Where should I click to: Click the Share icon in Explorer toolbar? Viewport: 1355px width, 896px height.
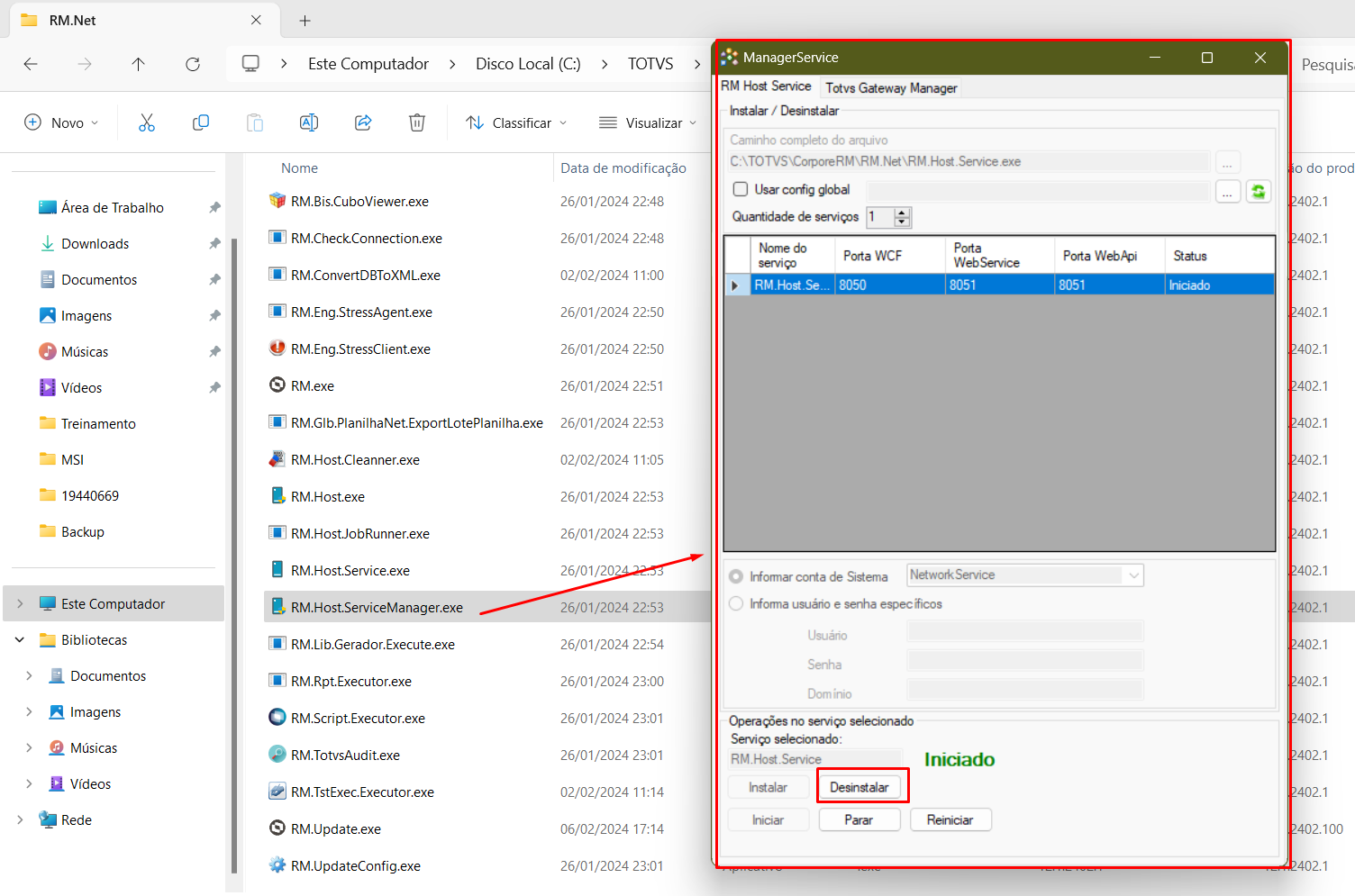pos(363,122)
